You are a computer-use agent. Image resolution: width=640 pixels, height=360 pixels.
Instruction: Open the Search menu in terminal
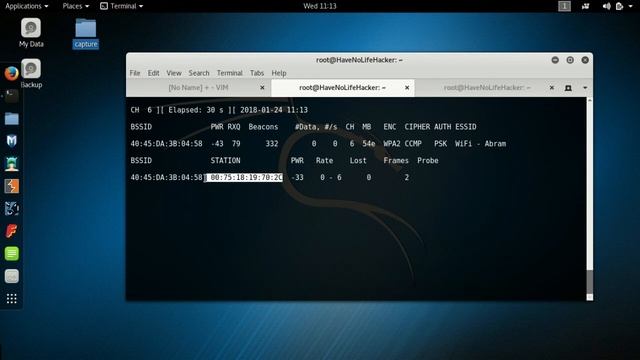tap(199, 73)
